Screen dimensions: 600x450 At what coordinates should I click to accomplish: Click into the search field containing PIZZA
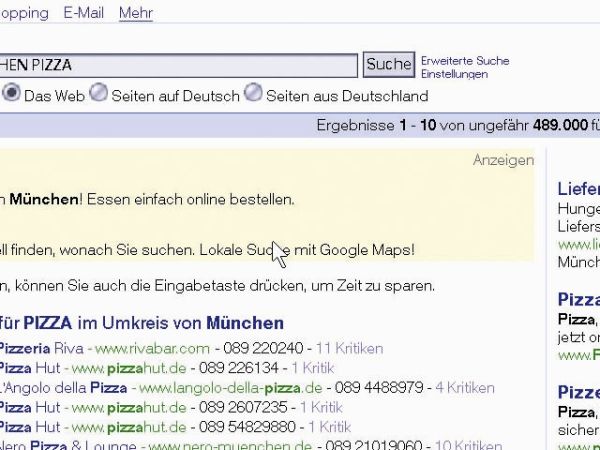click(178, 65)
